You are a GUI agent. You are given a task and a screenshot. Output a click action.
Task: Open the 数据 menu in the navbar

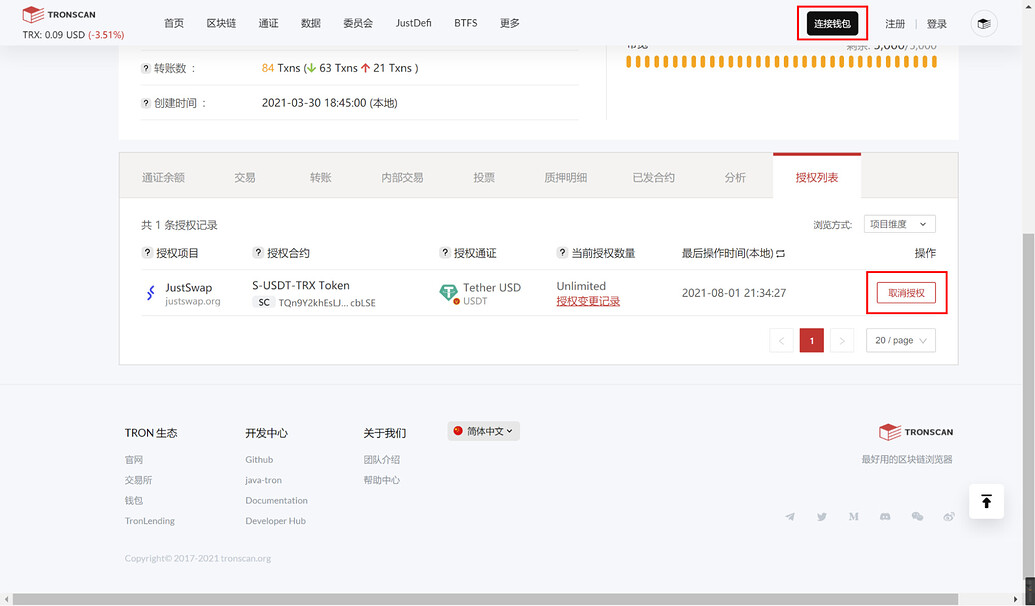[x=310, y=22]
